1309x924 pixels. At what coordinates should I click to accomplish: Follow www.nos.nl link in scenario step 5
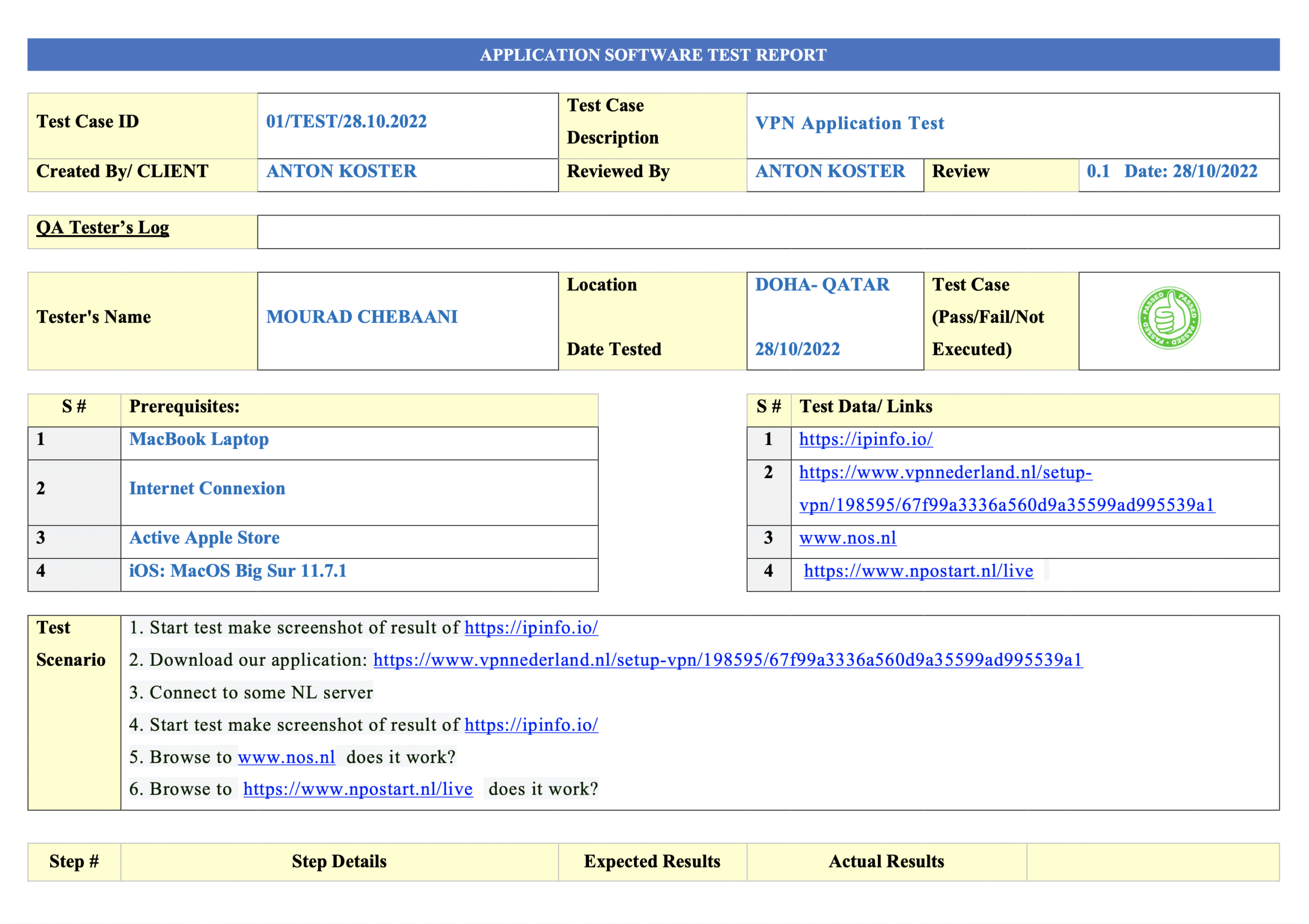pos(286,757)
